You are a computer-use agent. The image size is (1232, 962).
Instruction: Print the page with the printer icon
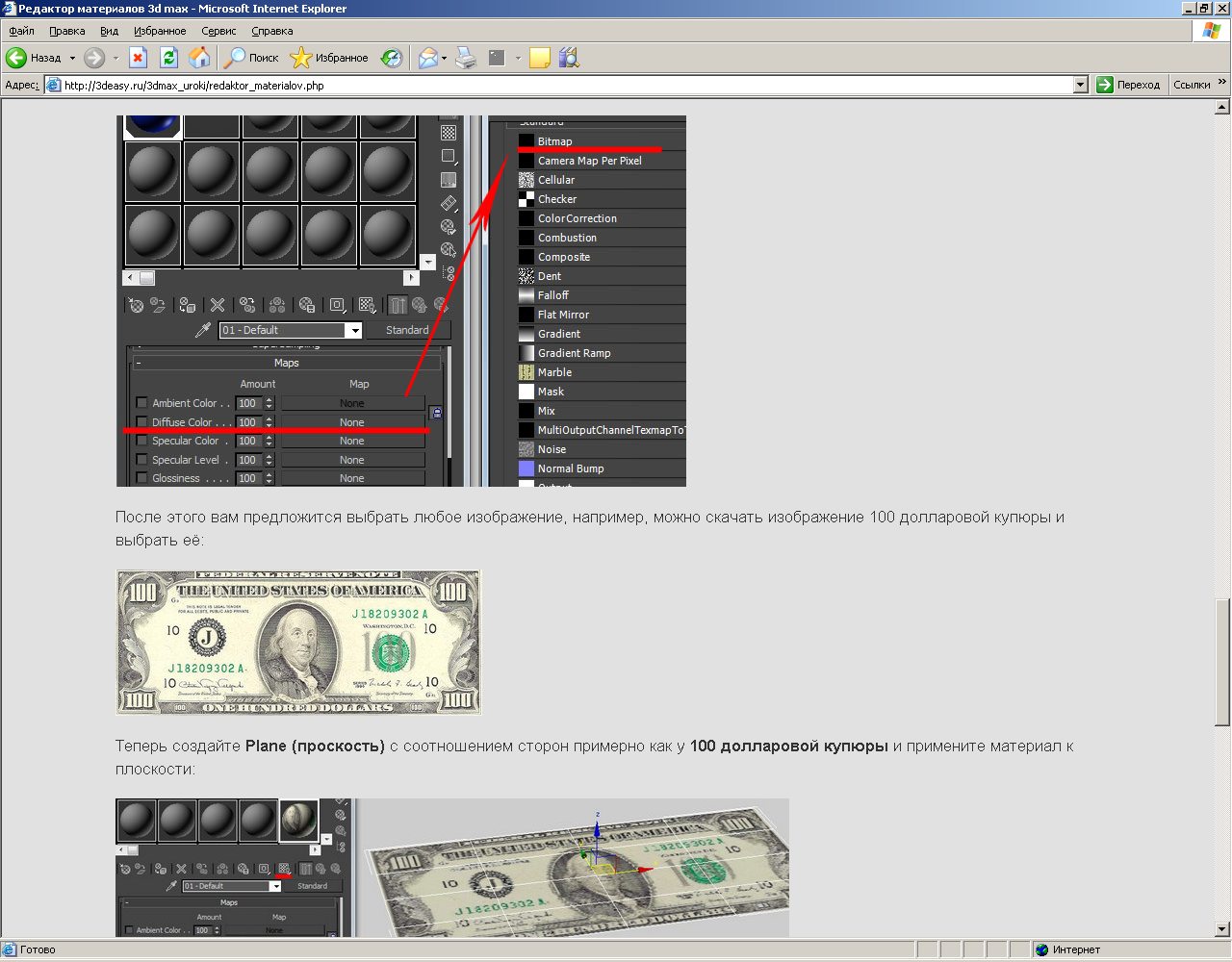466,58
